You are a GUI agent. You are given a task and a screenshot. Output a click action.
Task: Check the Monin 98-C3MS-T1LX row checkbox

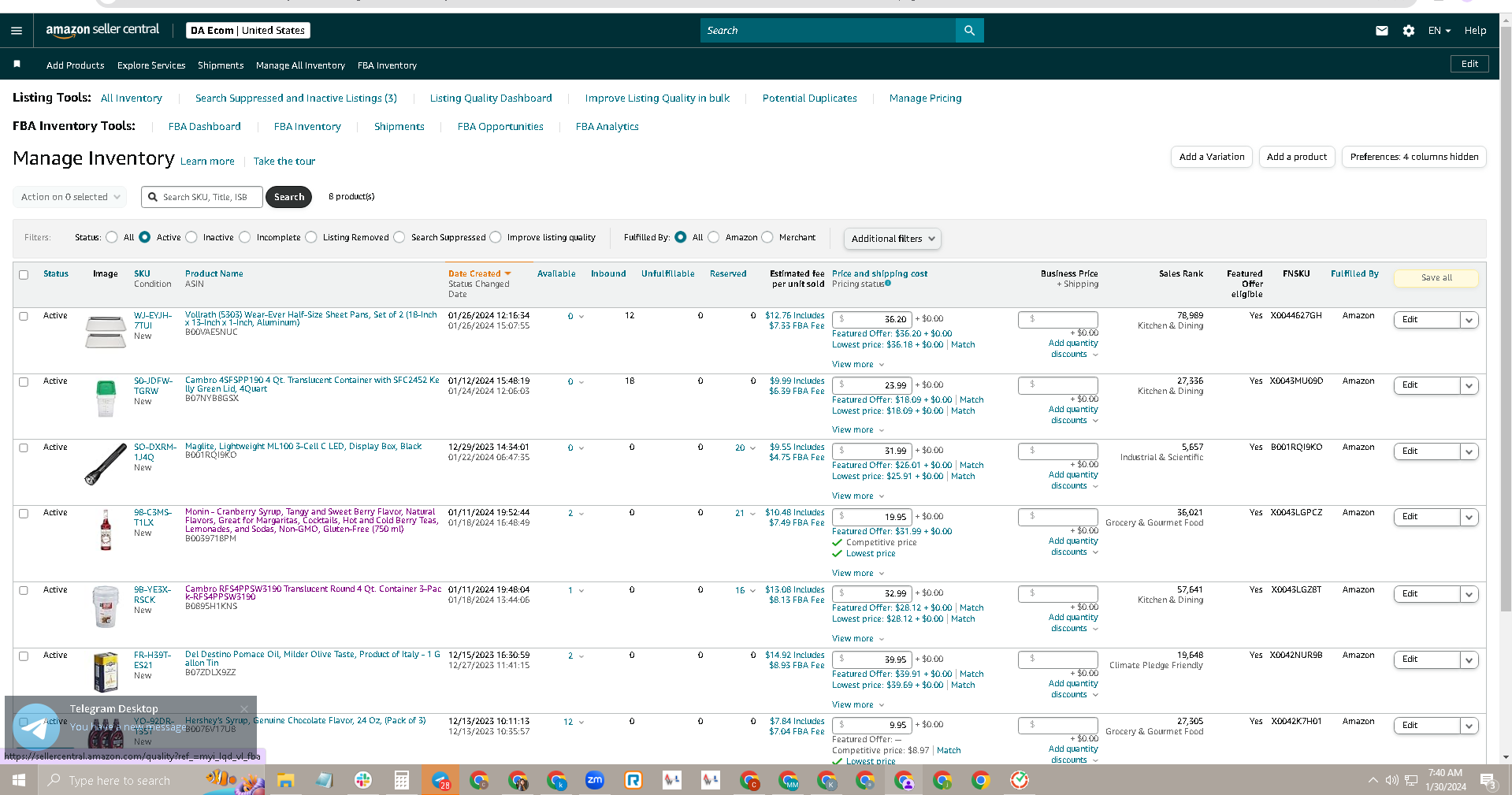pyautogui.click(x=24, y=514)
